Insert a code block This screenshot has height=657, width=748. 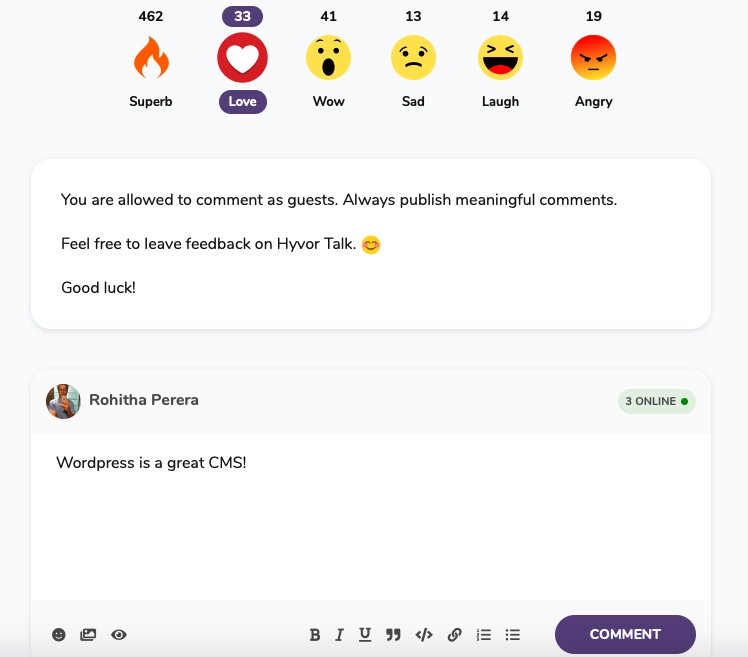pos(424,635)
